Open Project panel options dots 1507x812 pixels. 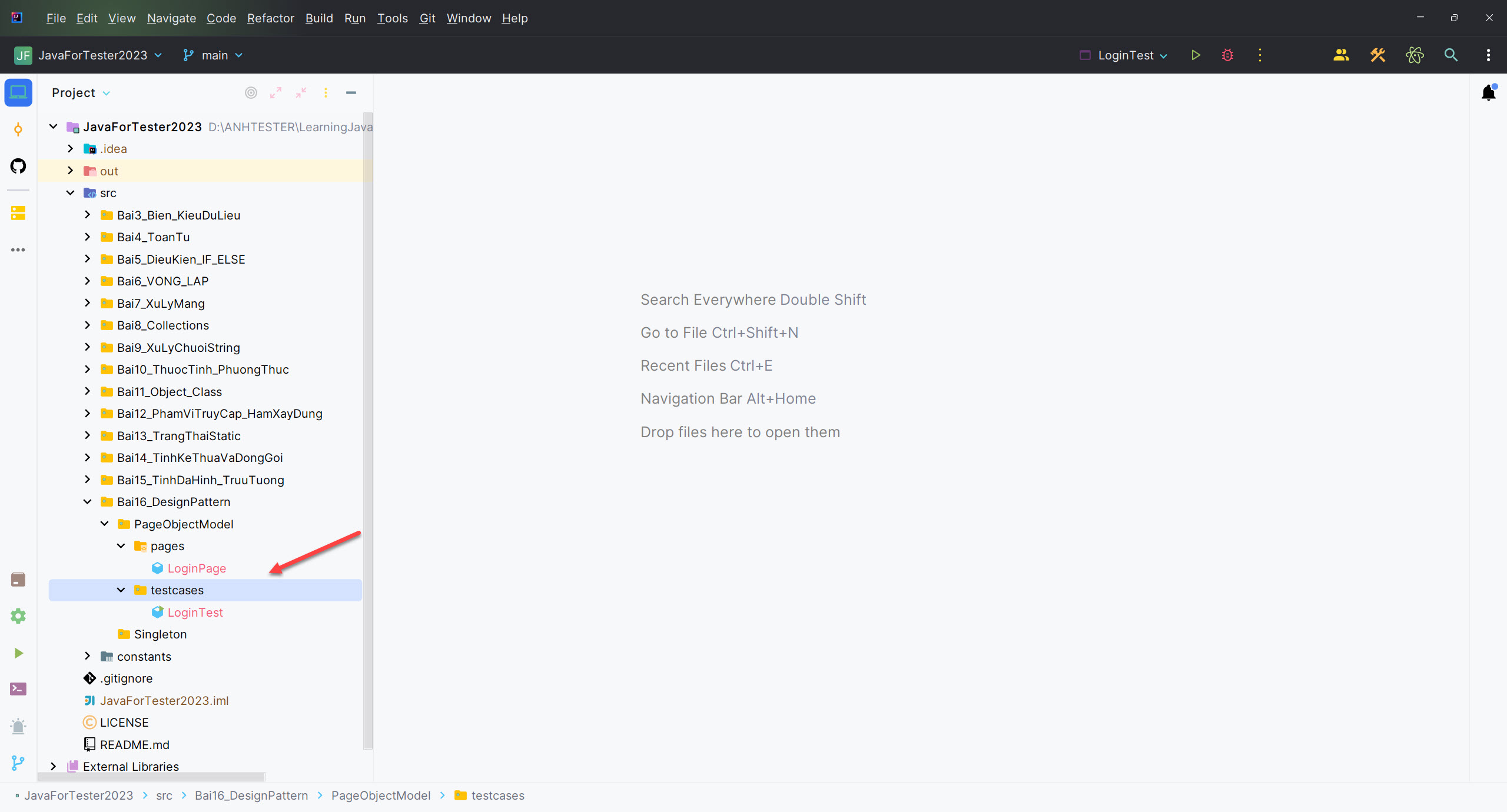(326, 93)
